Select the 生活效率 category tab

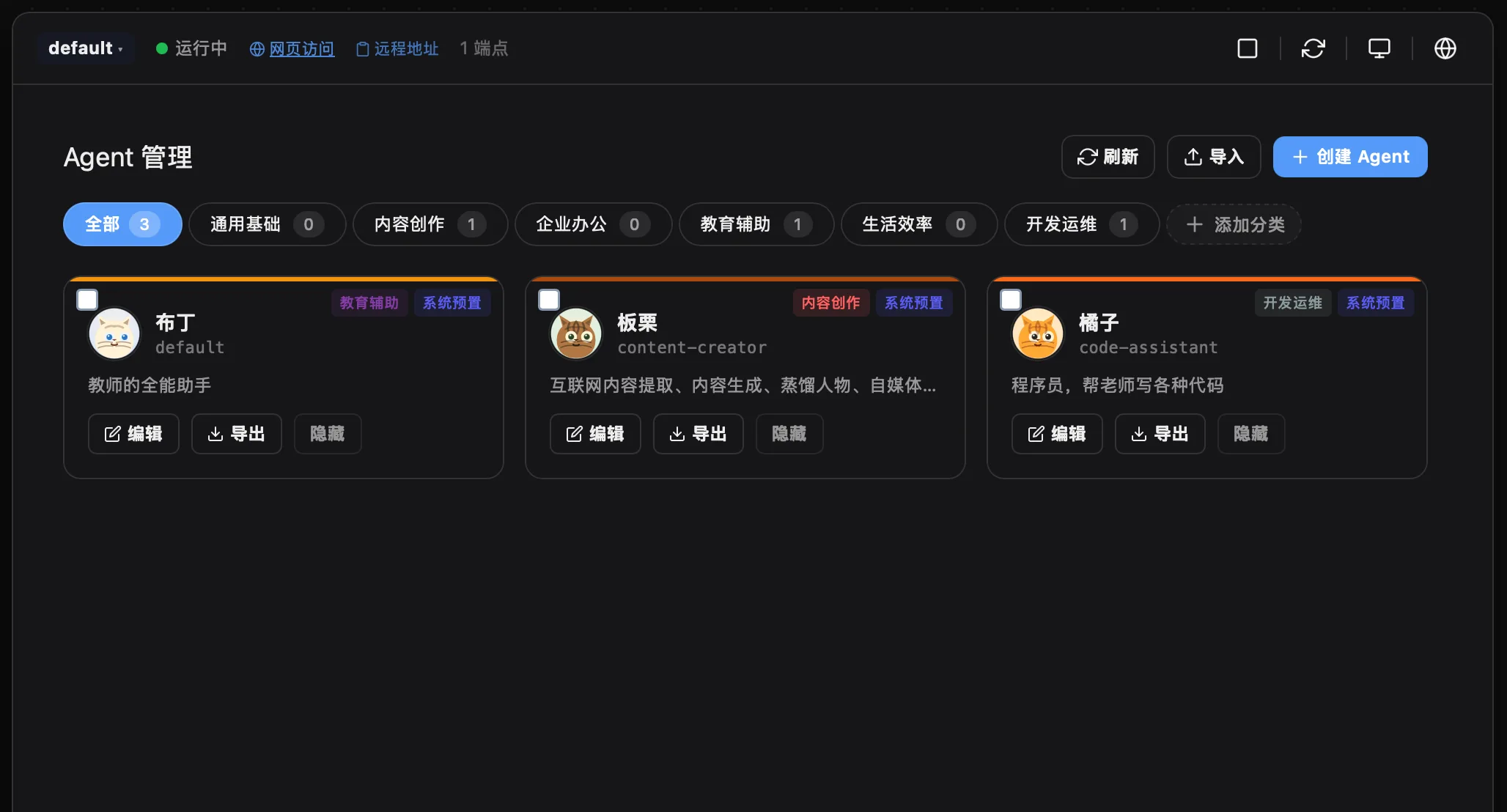pyautogui.click(x=919, y=224)
